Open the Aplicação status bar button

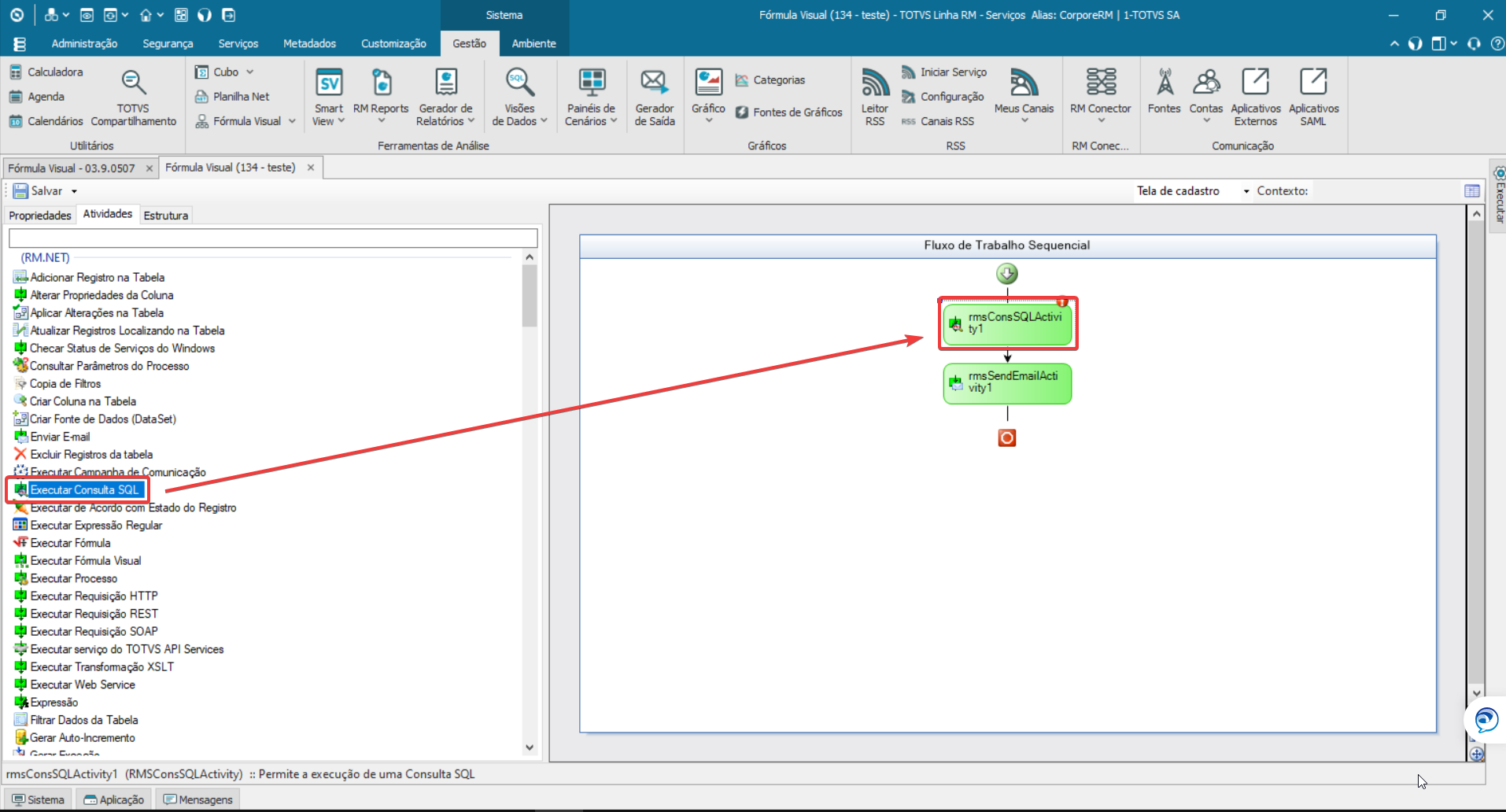114,799
